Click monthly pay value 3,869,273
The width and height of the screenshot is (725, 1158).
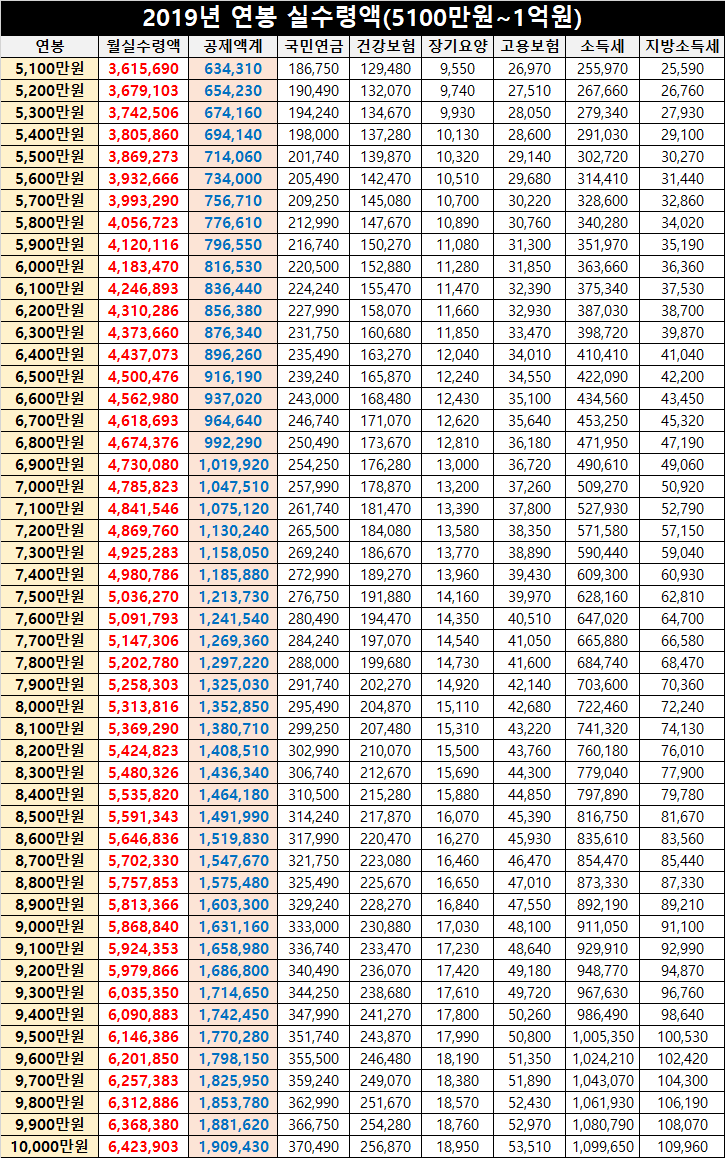click(143, 157)
